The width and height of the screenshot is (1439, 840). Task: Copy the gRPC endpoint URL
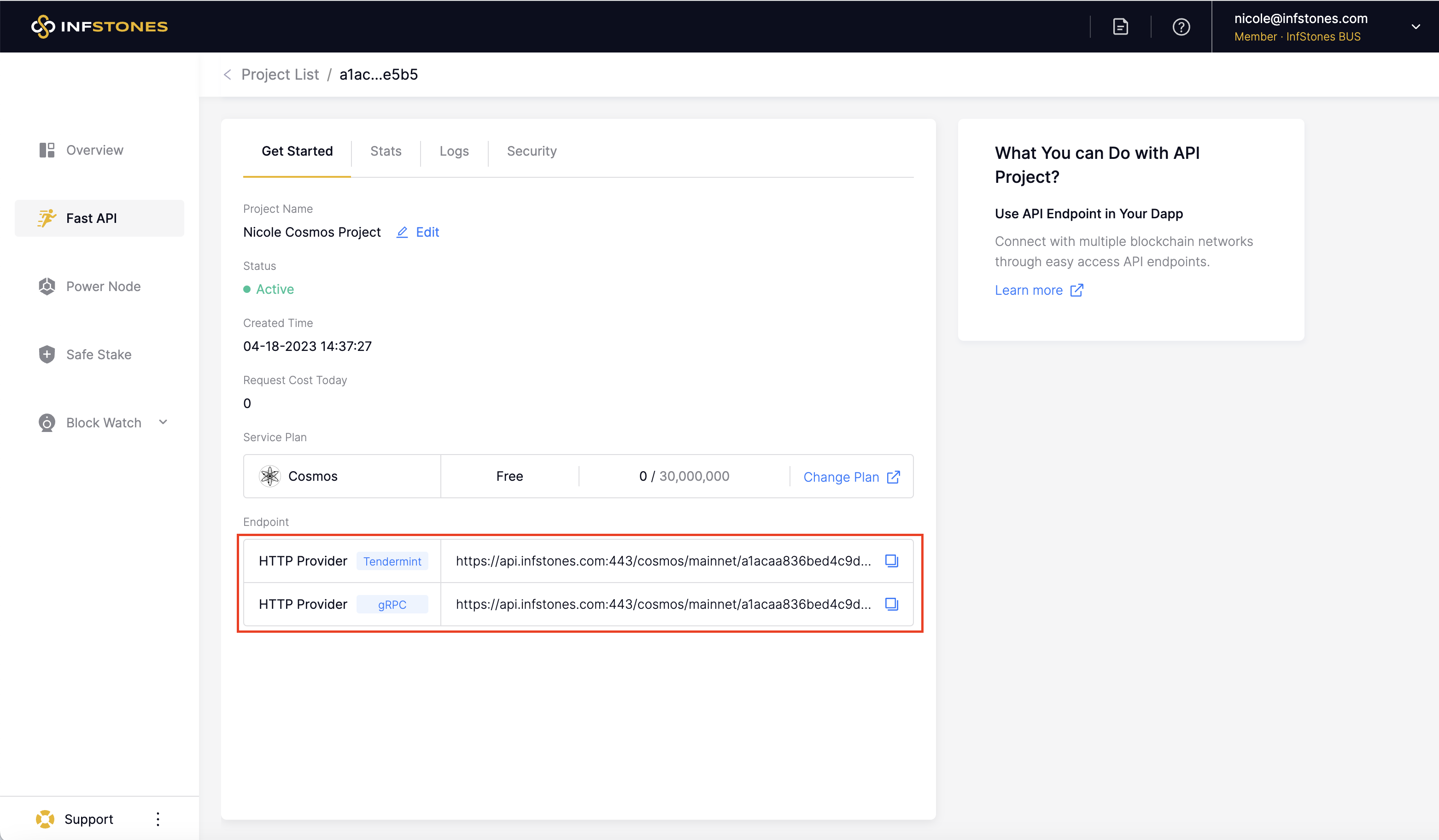click(891, 604)
